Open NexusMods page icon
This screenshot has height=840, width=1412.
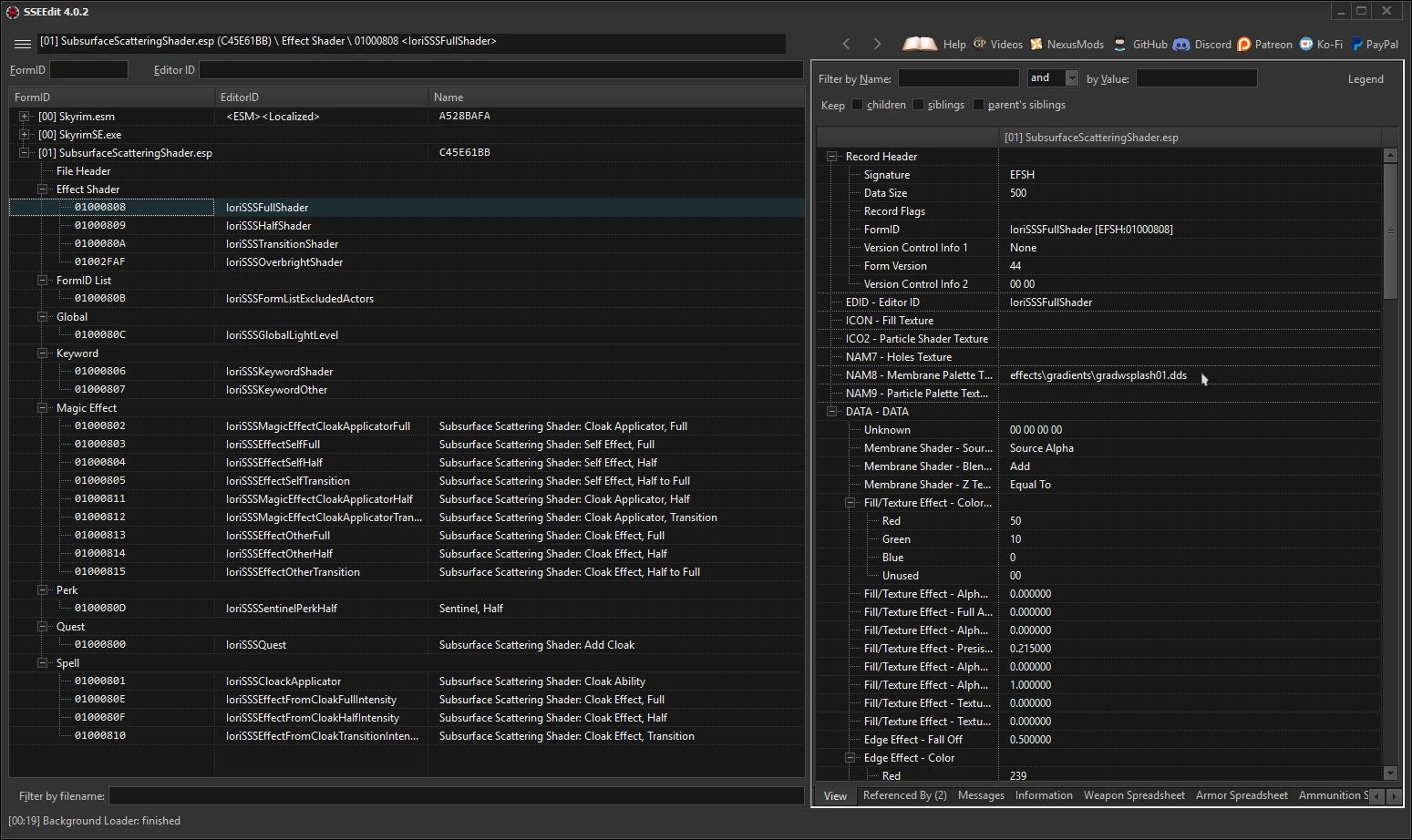pyautogui.click(x=1036, y=44)
